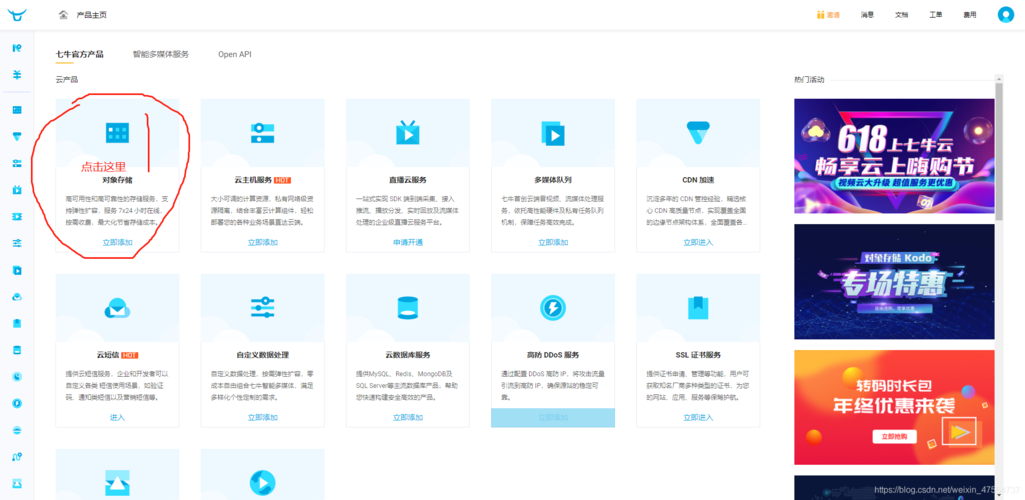Click 申请开通 under 直播云服务

(407, 242)
